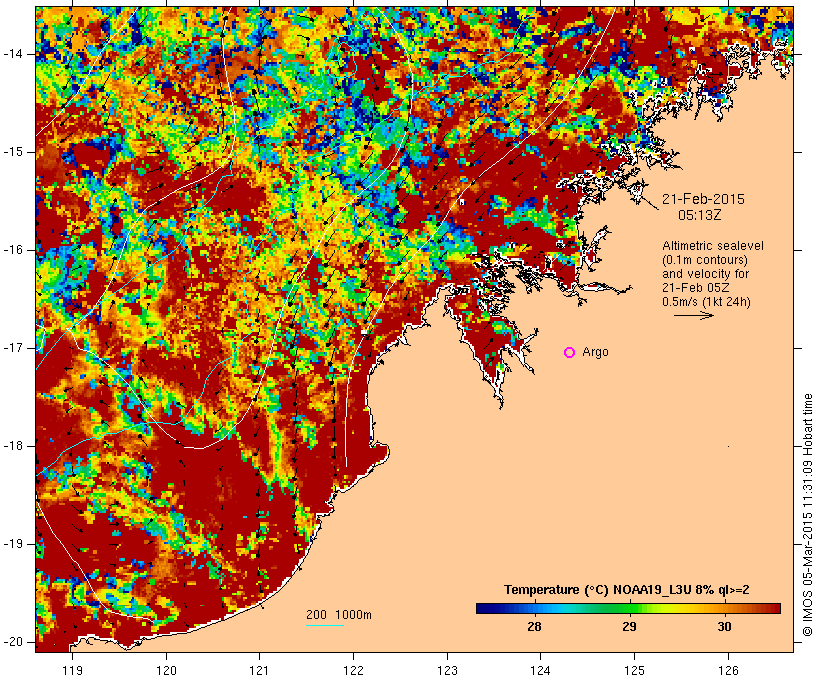The image size is (820, 680).
Task: Click the '0.5m/s (1kt 24h)' velocity label
Action: [x=706, y=302]
